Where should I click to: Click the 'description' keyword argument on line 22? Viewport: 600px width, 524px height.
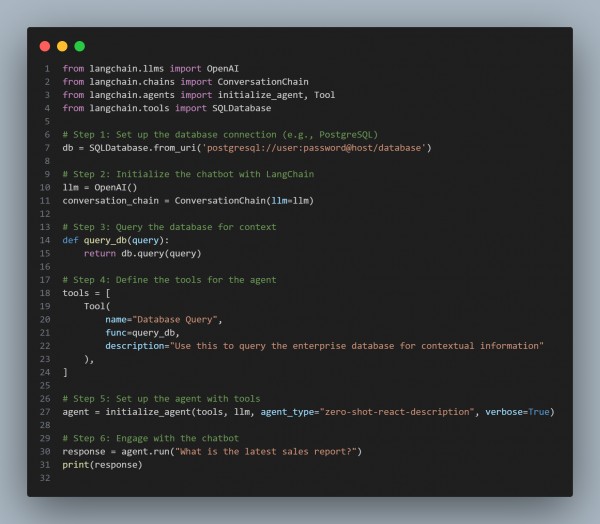coord(135,346)
